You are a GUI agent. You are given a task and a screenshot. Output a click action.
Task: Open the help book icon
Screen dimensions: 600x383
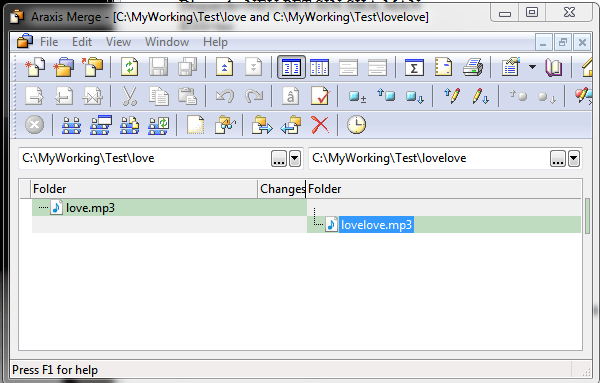pos(554,67)
